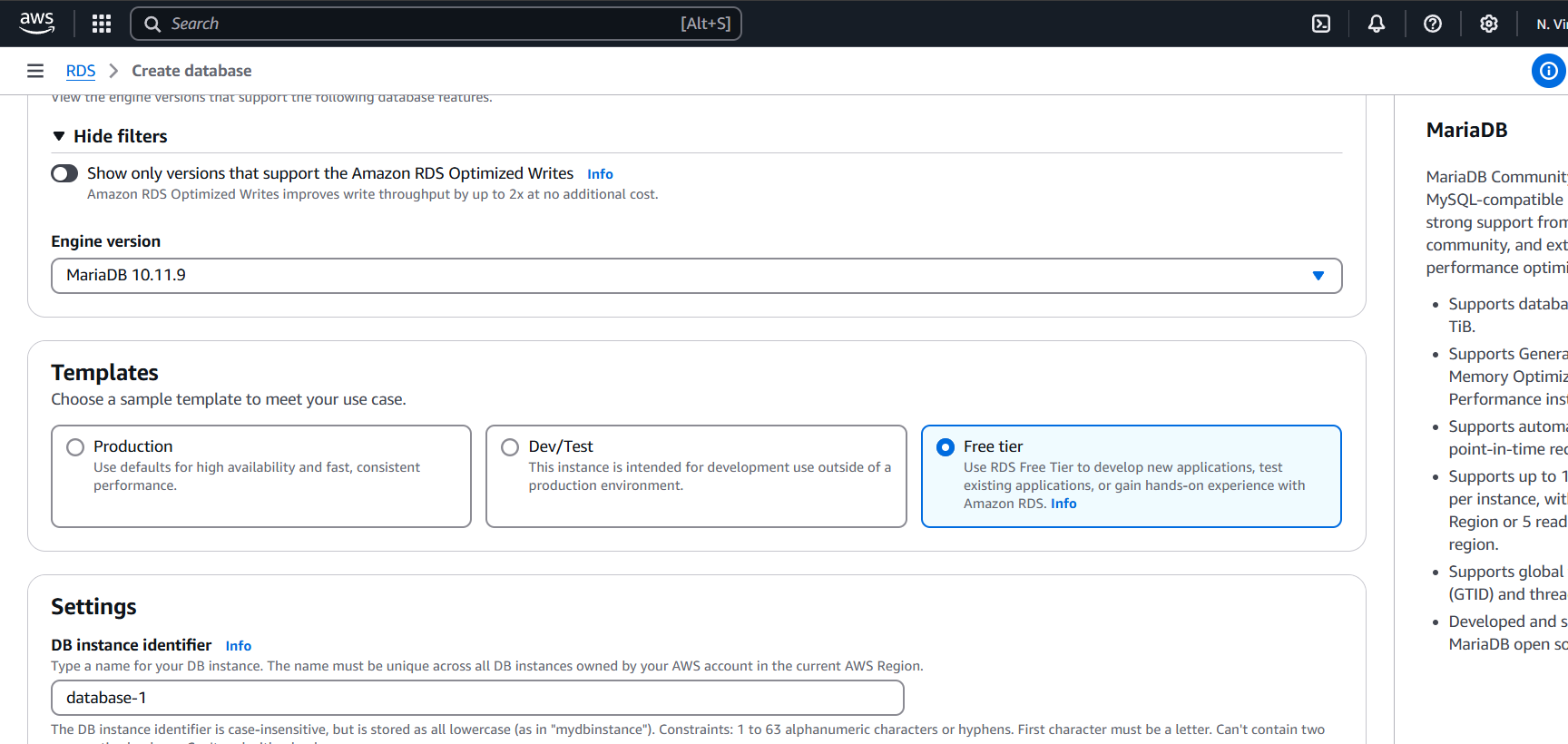Open the Engine version dropdown
The width and height of the screenshot is (1568, 744).
point(696,276)
